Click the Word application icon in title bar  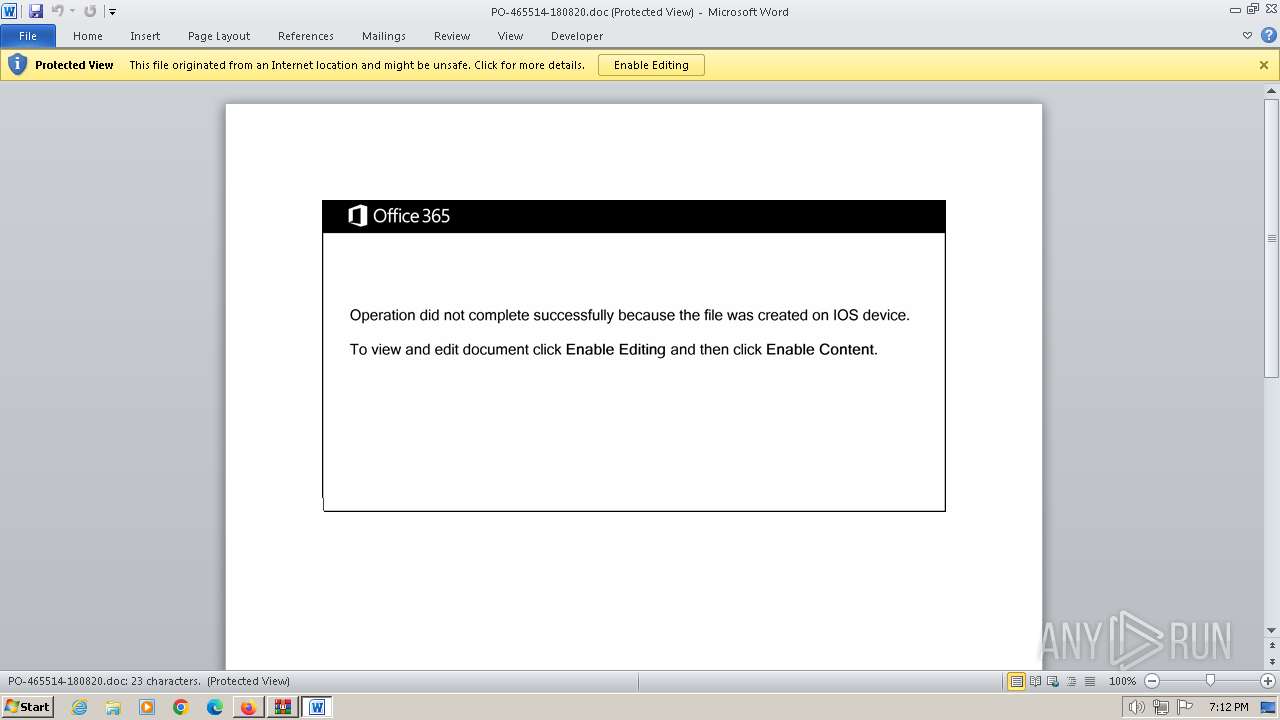tap(10, 11)
